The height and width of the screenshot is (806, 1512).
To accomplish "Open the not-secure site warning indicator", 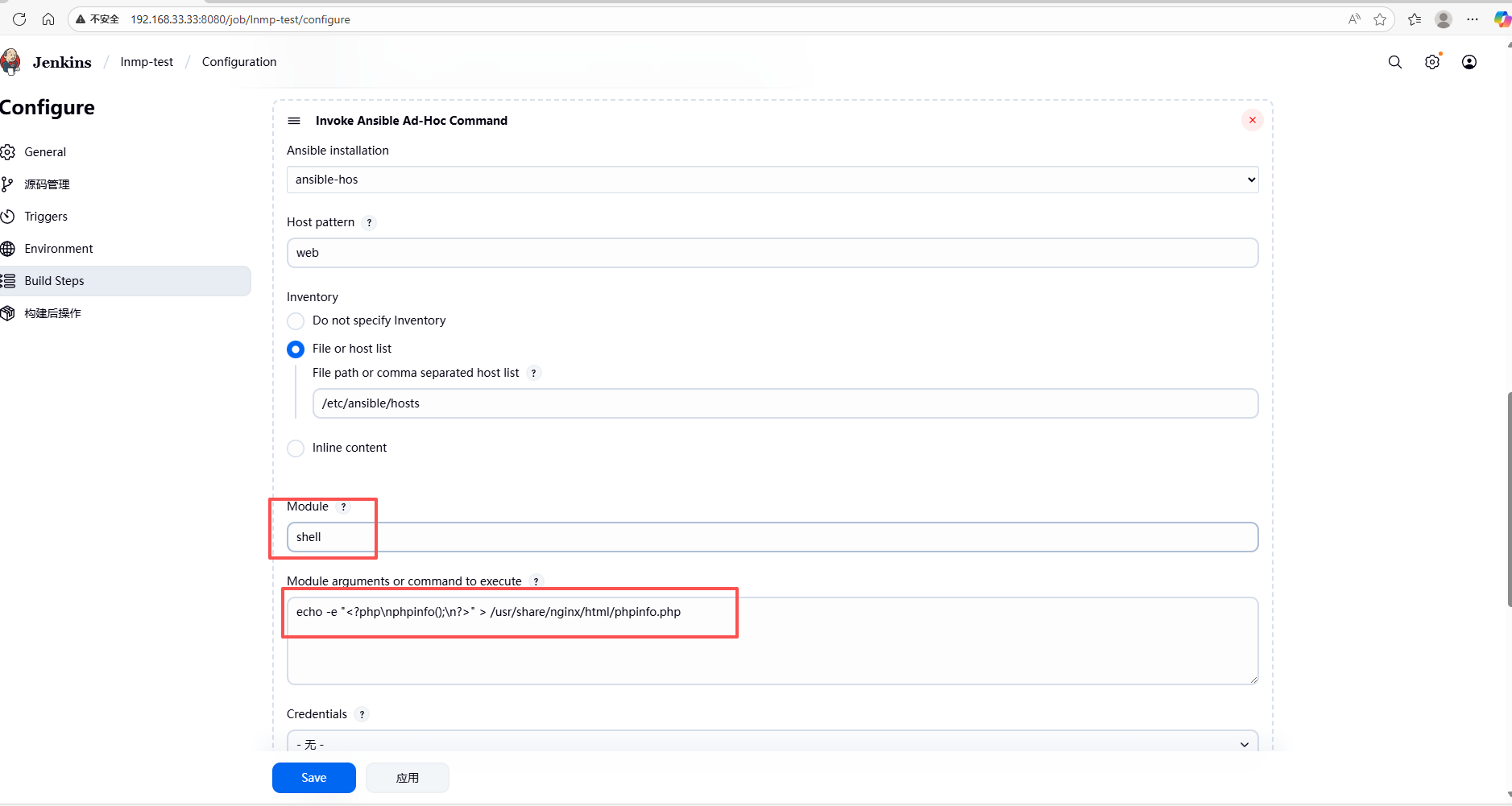I will [97, 19].
